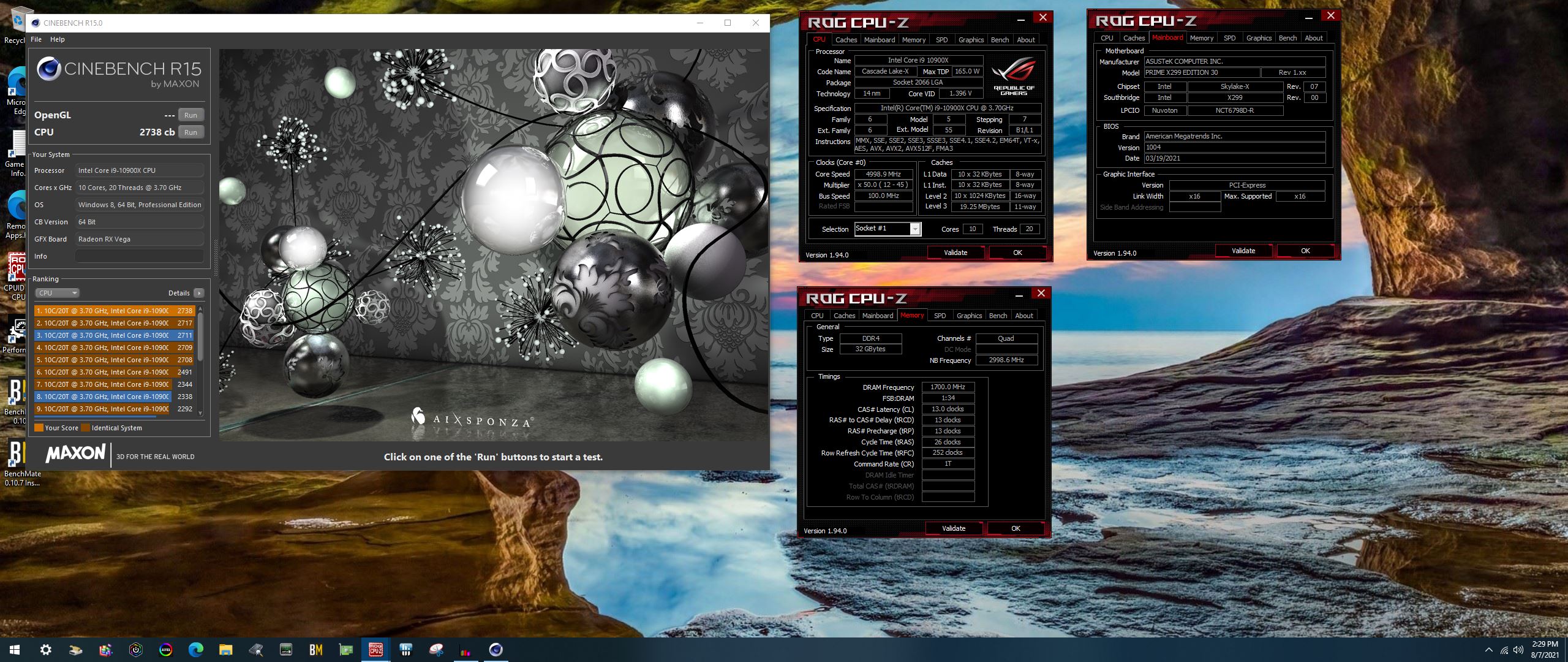
Task: Click Validate in the Mainboard CPU-Z window
Action: tap(1243, 251)
